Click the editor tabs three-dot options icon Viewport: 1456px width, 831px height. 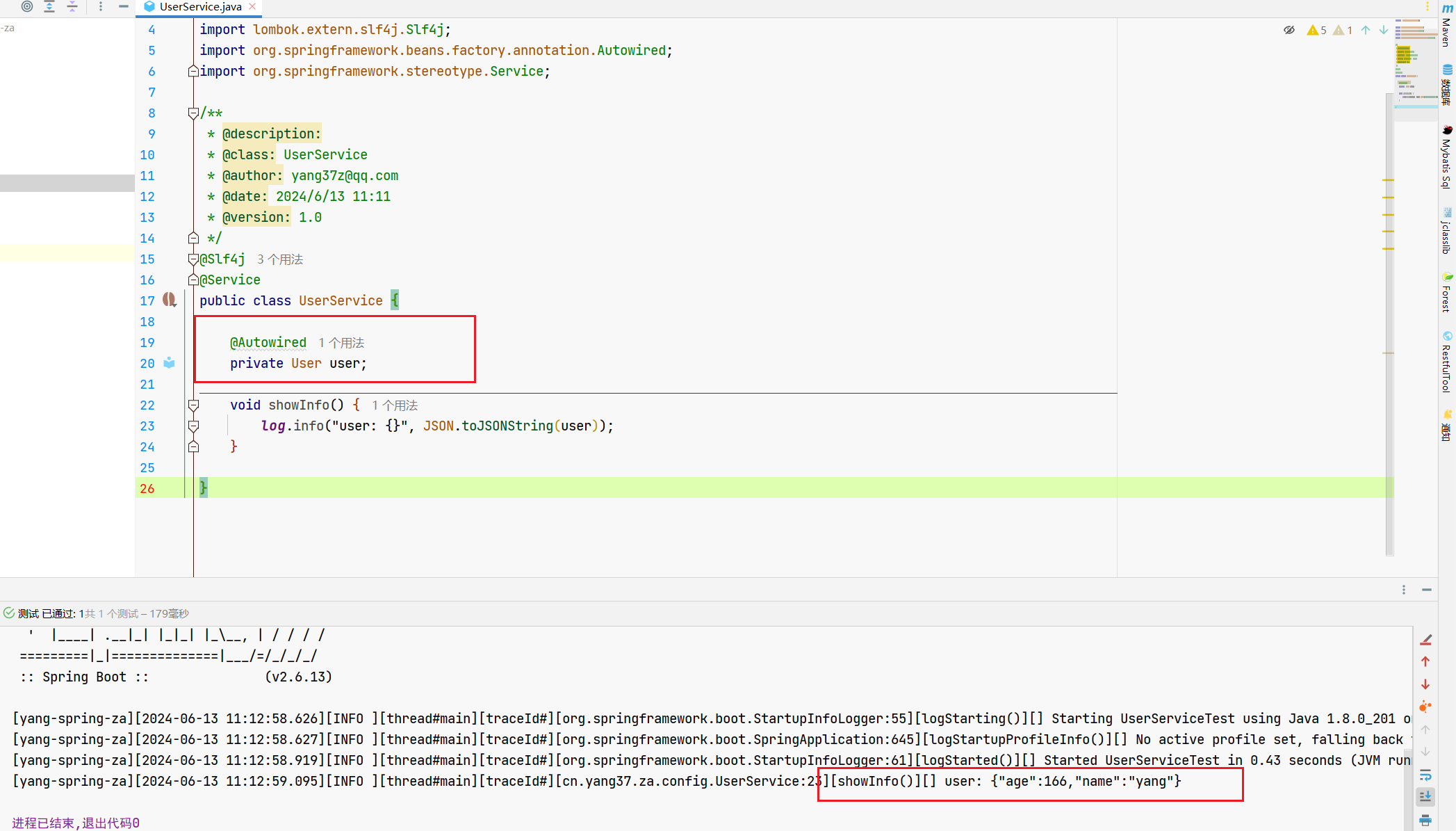(x=1428, y=6)
